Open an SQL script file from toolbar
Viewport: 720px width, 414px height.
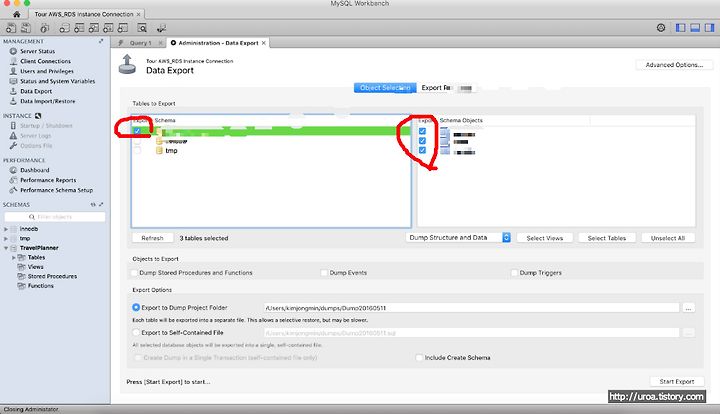point(26,28)
